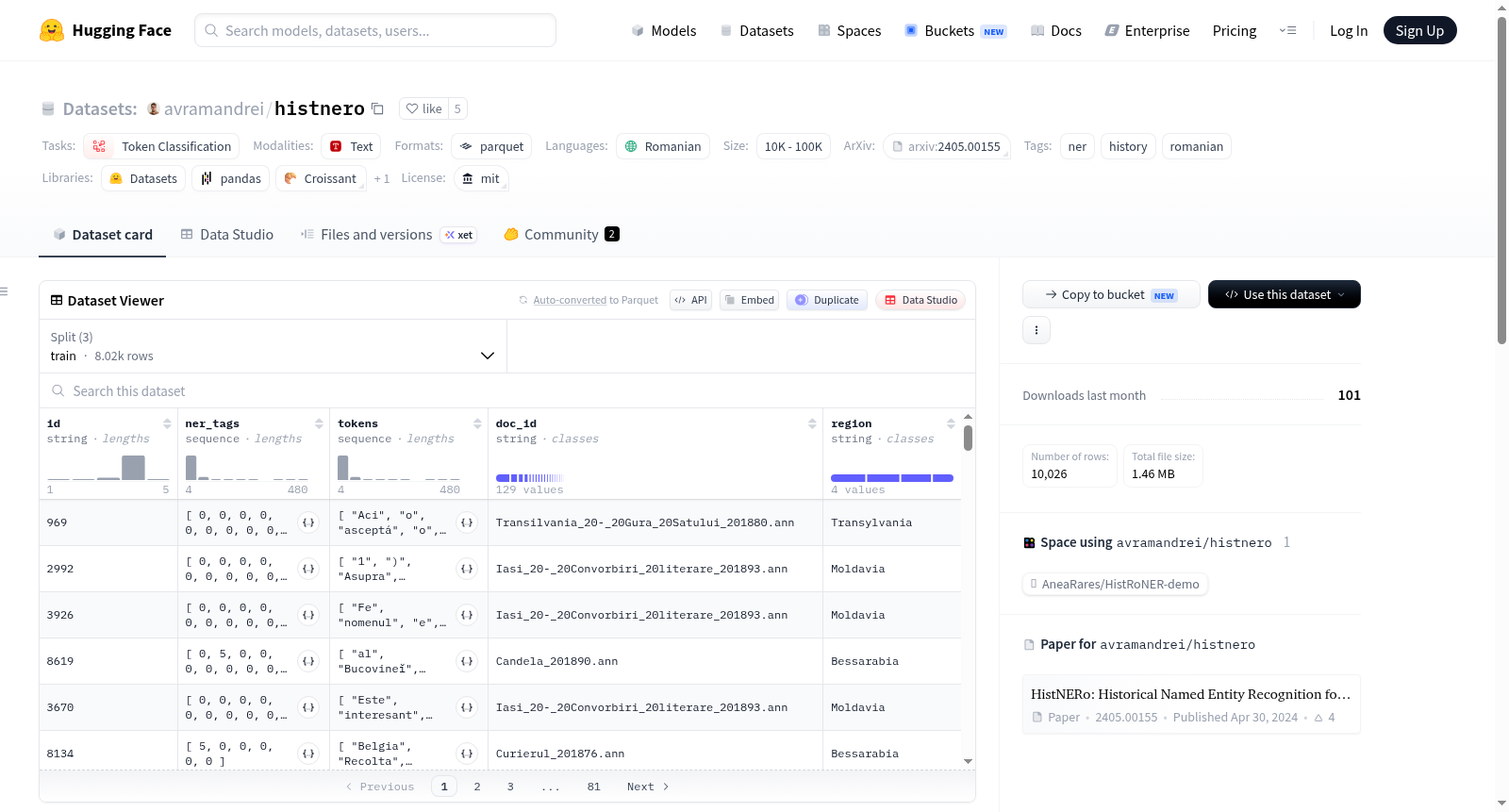Image resolution: width=1509 pixels, height=812 pixels.
Task: Go to Datasets in navigation
Action: pyautogui.click(x=756, y=30)
